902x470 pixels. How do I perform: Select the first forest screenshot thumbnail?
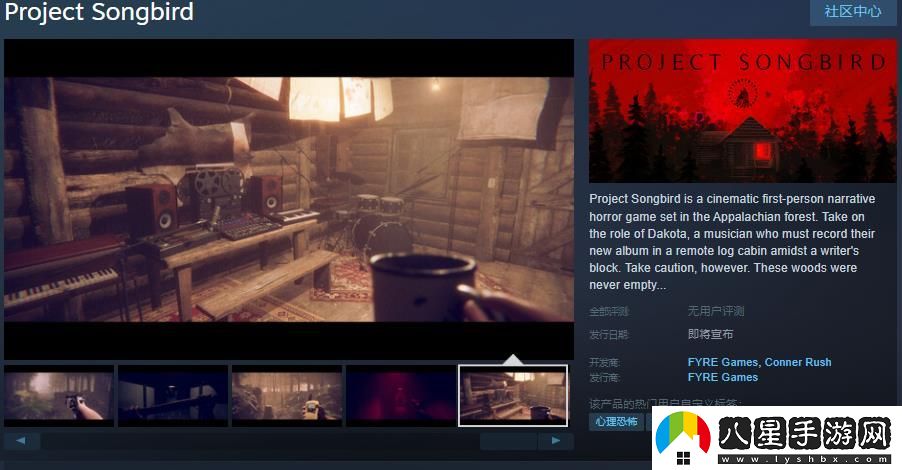point(59,396)
